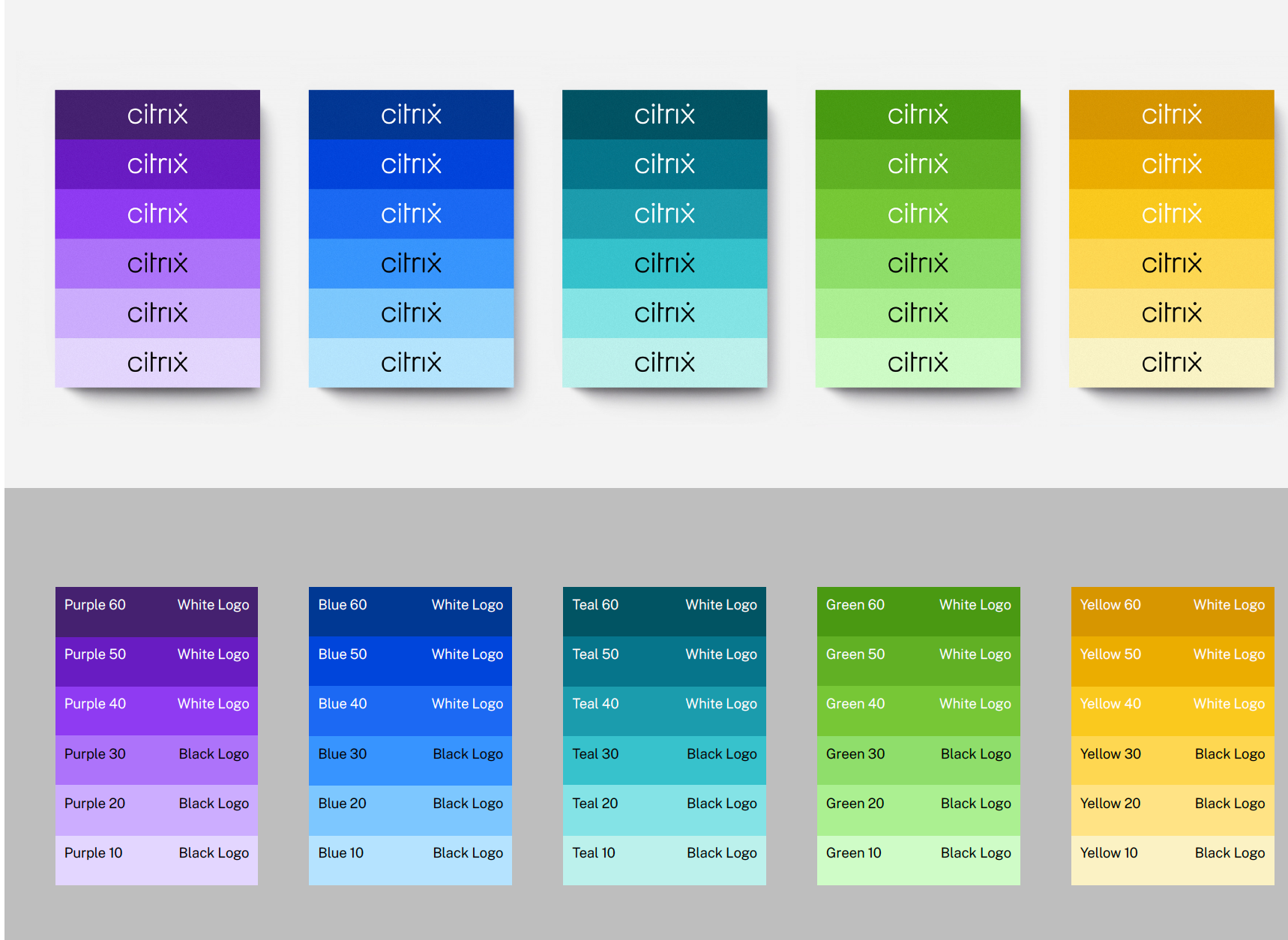Screen dimensions: 1288x940
Task: Select the darkest purple band with a black logo
Action: click(157, 264)
